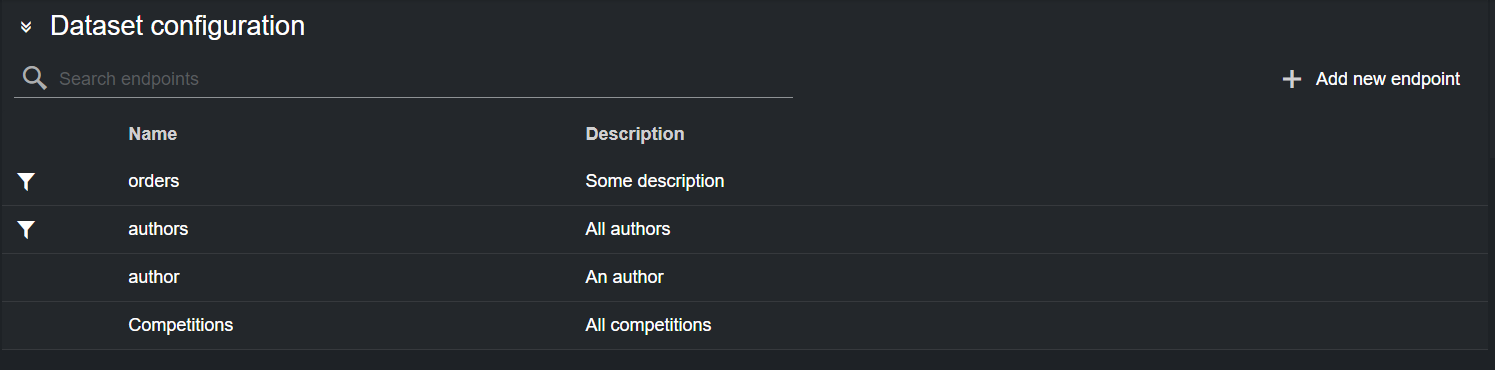Select the Description column header
The height and width of the screenshot is (370, 1495).
point(635,134)
